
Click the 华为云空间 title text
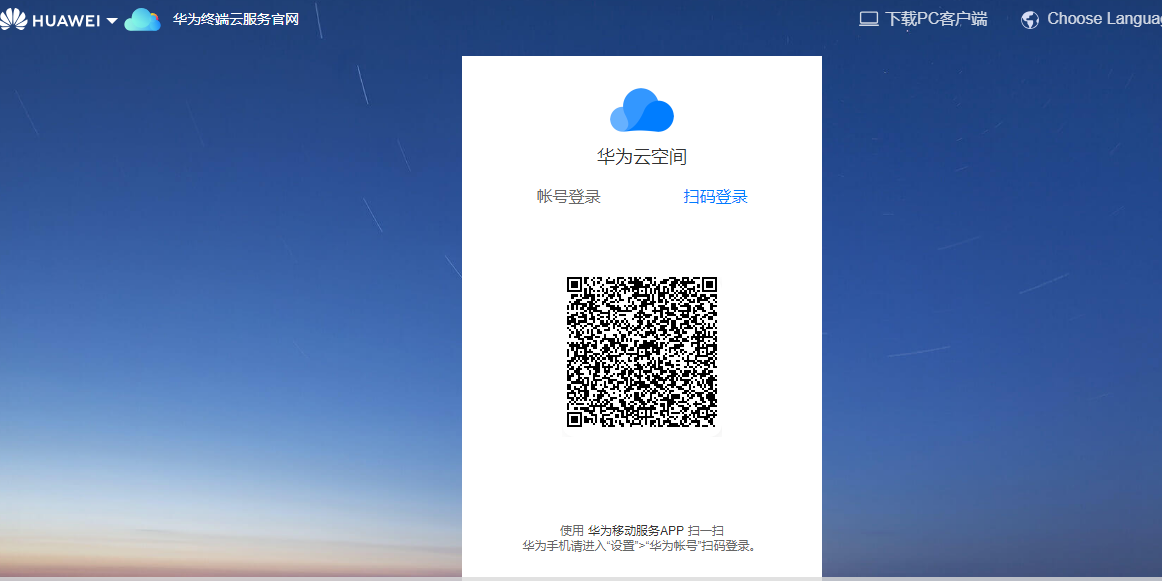point(642,157)
